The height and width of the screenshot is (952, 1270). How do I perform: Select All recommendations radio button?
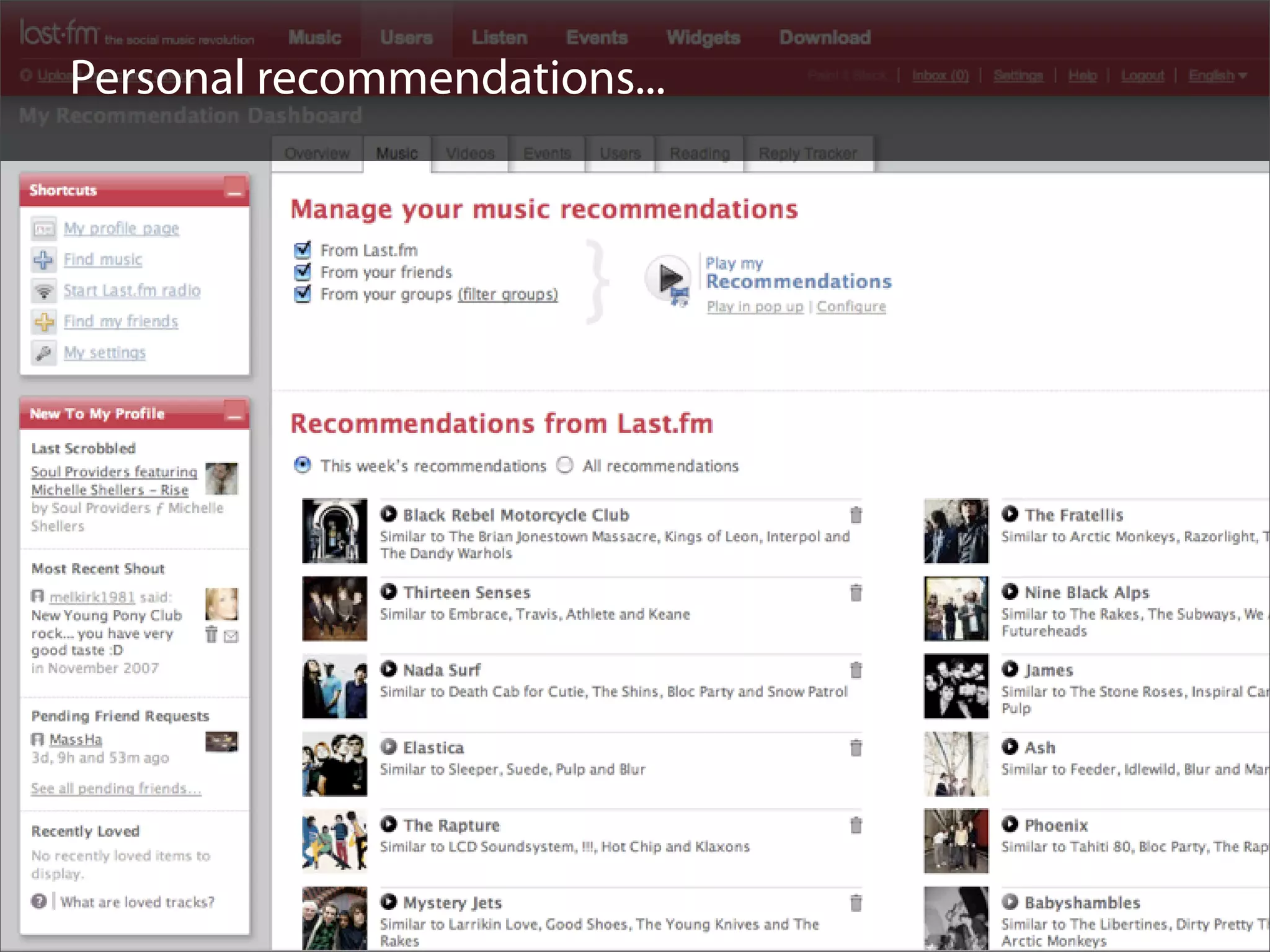565,465
